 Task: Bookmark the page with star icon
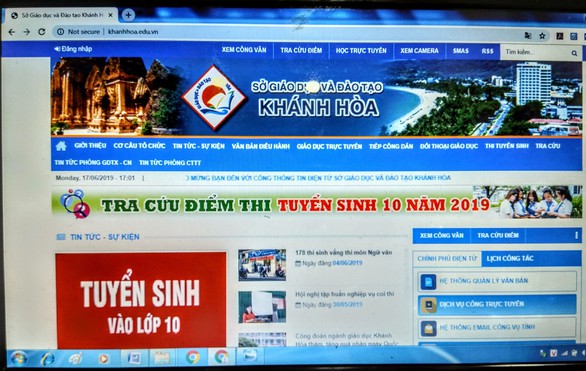542,36
